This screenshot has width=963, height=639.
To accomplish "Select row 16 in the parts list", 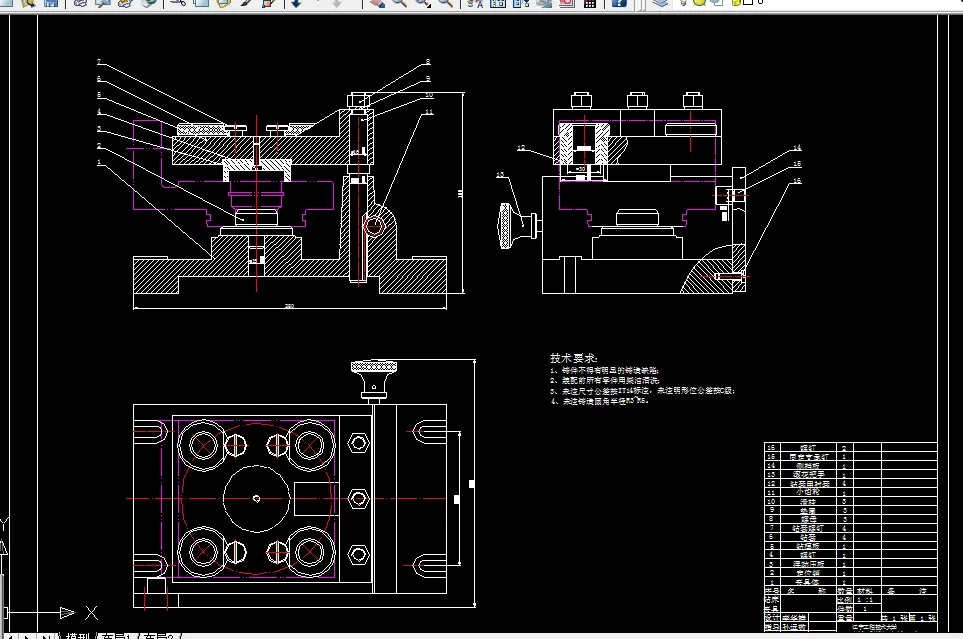I will [x=851, y=448].
